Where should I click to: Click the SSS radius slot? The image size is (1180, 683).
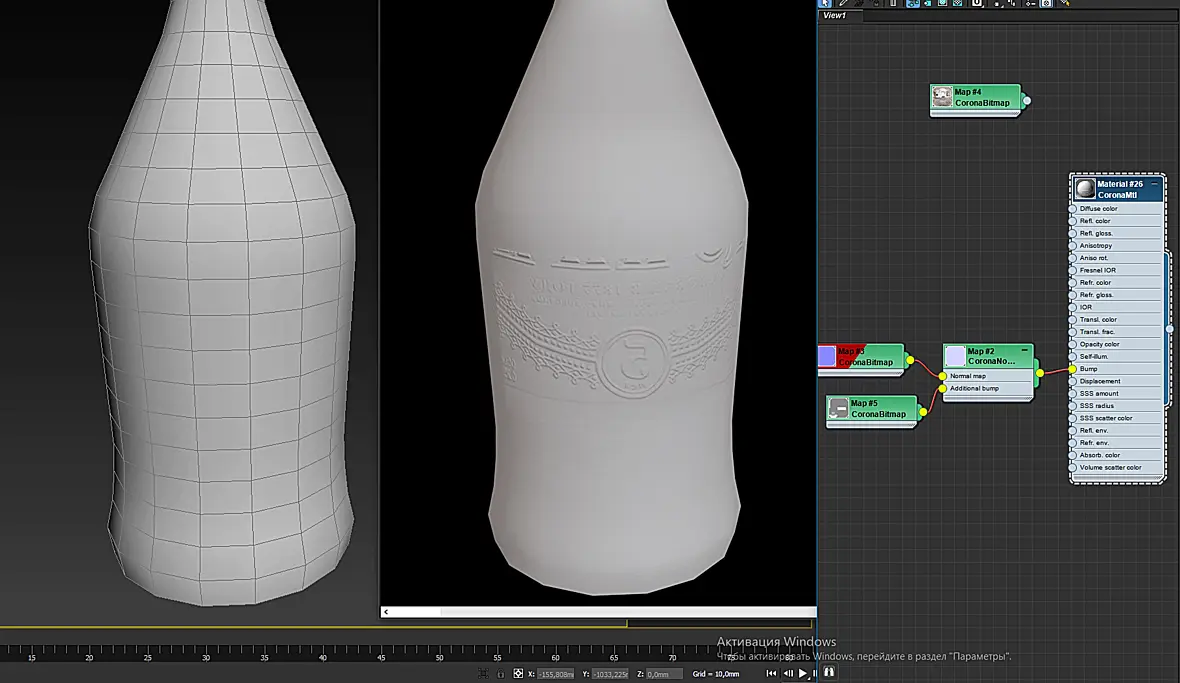(1117, 406)
